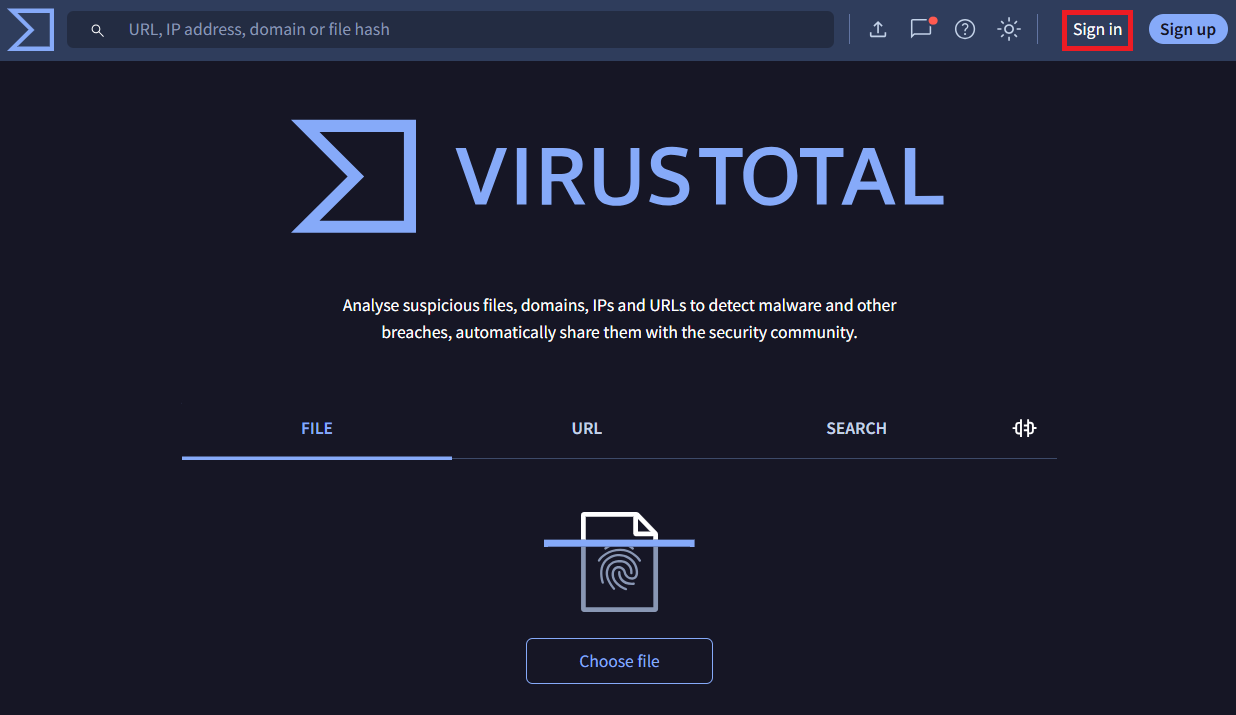Viewport: 1236px width, 715px height.
Task: Click the plug connector icon beside SEARCH tab
Action: click(x=1024, y=428)
